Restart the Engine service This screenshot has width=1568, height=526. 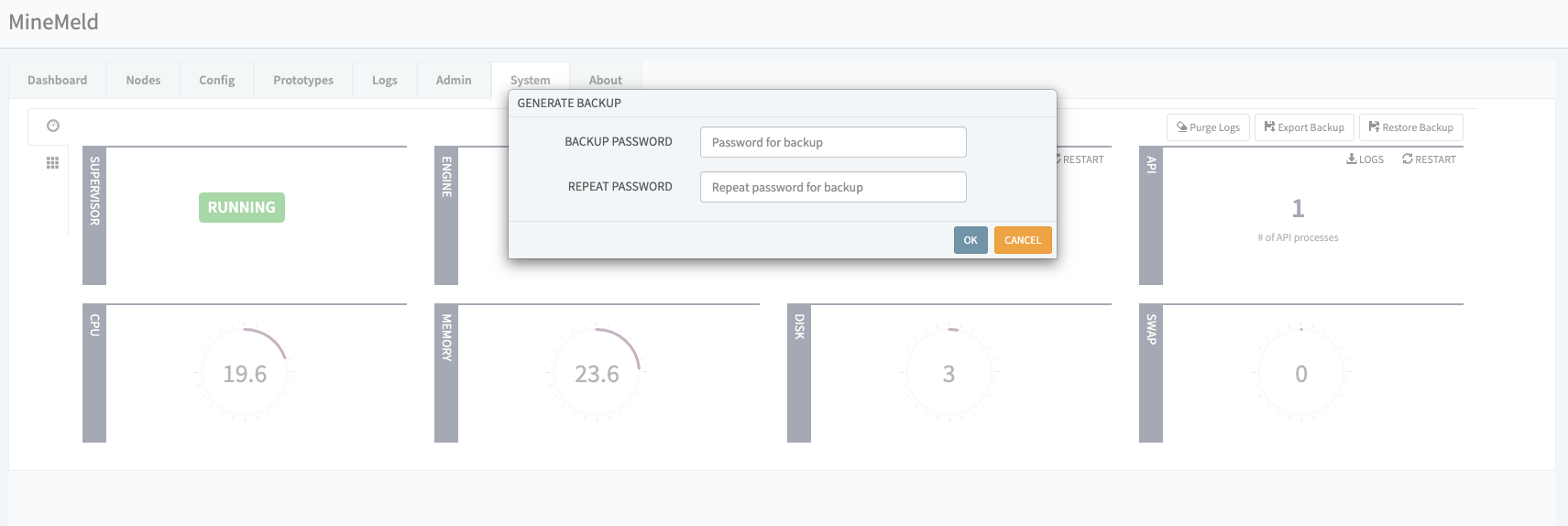click(x=1081, y=159)
